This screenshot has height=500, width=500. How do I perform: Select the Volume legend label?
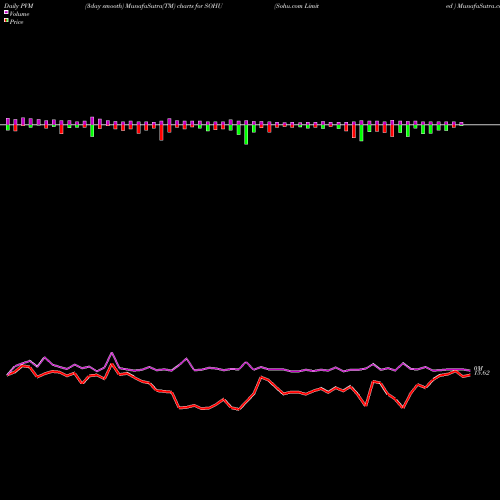coord(19,14)
